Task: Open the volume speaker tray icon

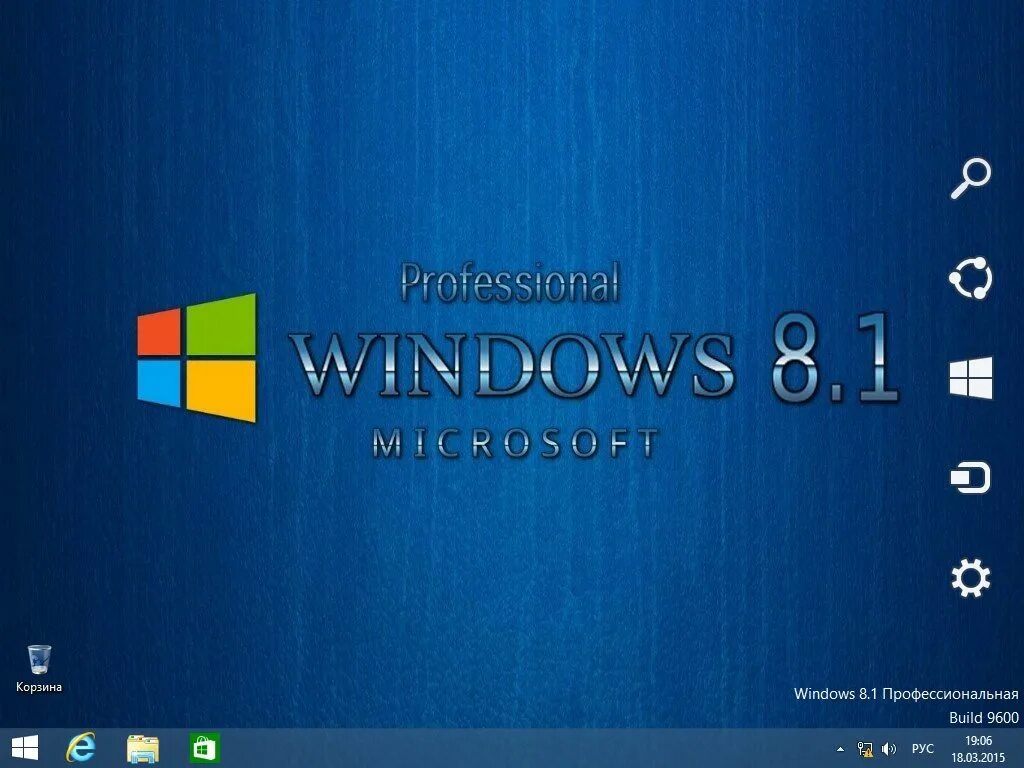Action: pyautogui.click(x=888, y=749)
